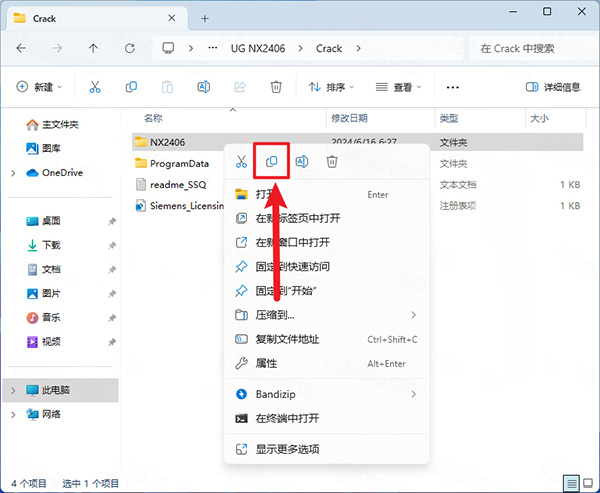600x493 pixels.
Task: Open 视频 in the sidebar
Action: (43, 341)
